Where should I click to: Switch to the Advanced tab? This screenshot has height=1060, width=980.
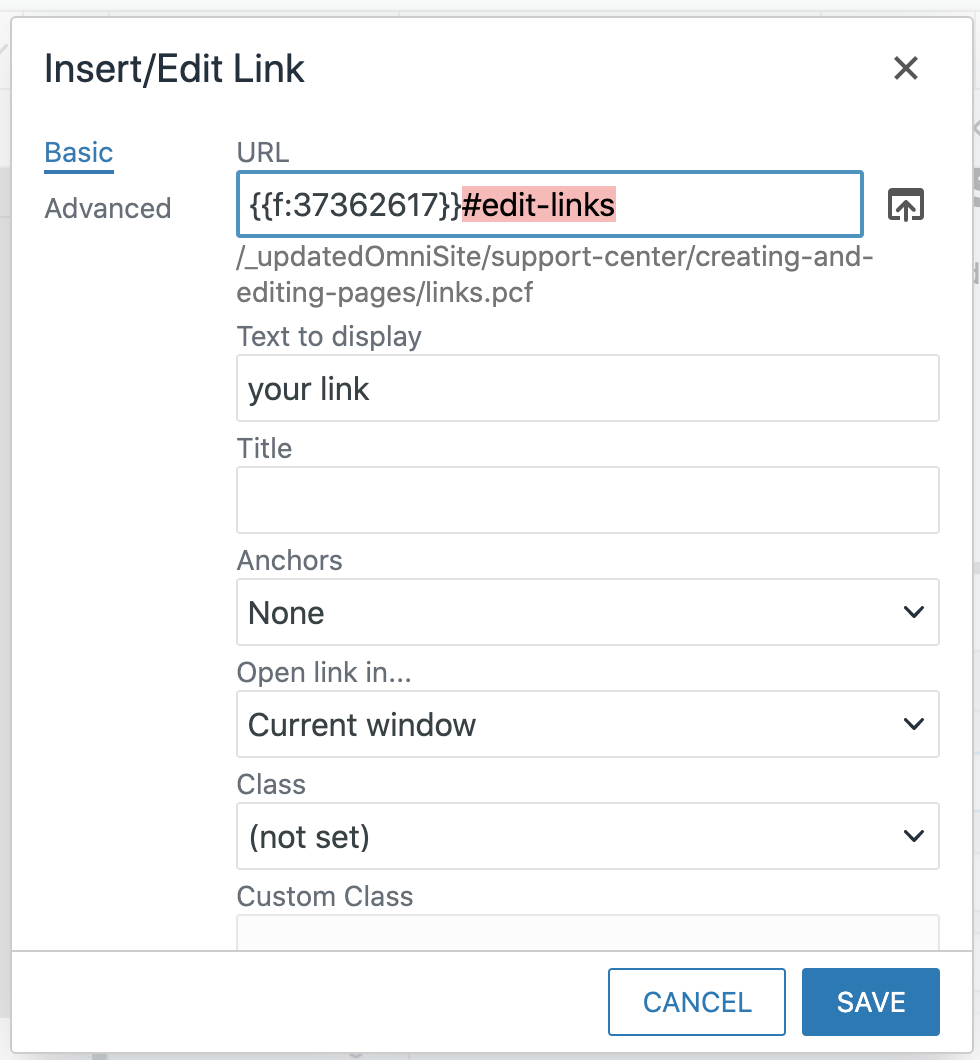107,208
